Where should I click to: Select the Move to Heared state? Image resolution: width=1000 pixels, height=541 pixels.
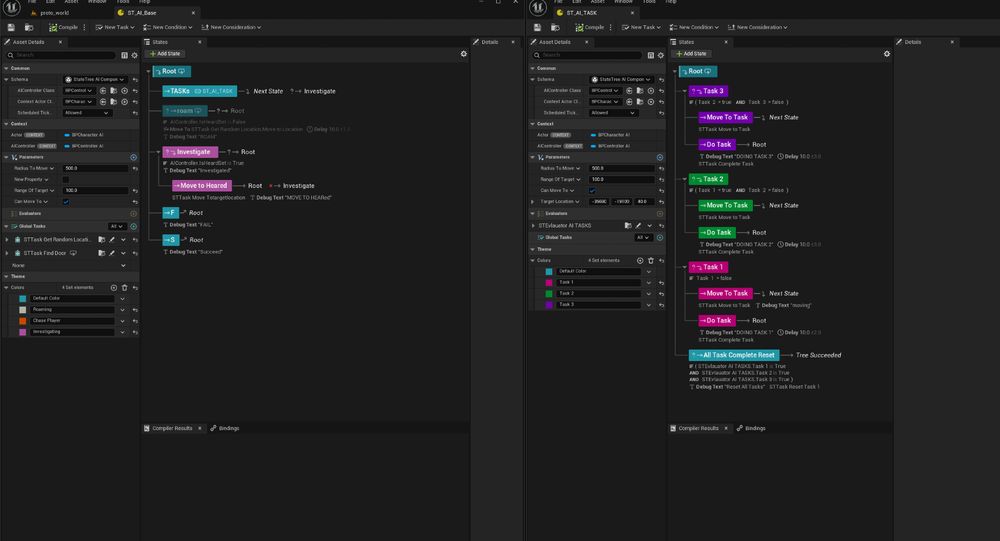pyautogui.click(x=202, y=186)
